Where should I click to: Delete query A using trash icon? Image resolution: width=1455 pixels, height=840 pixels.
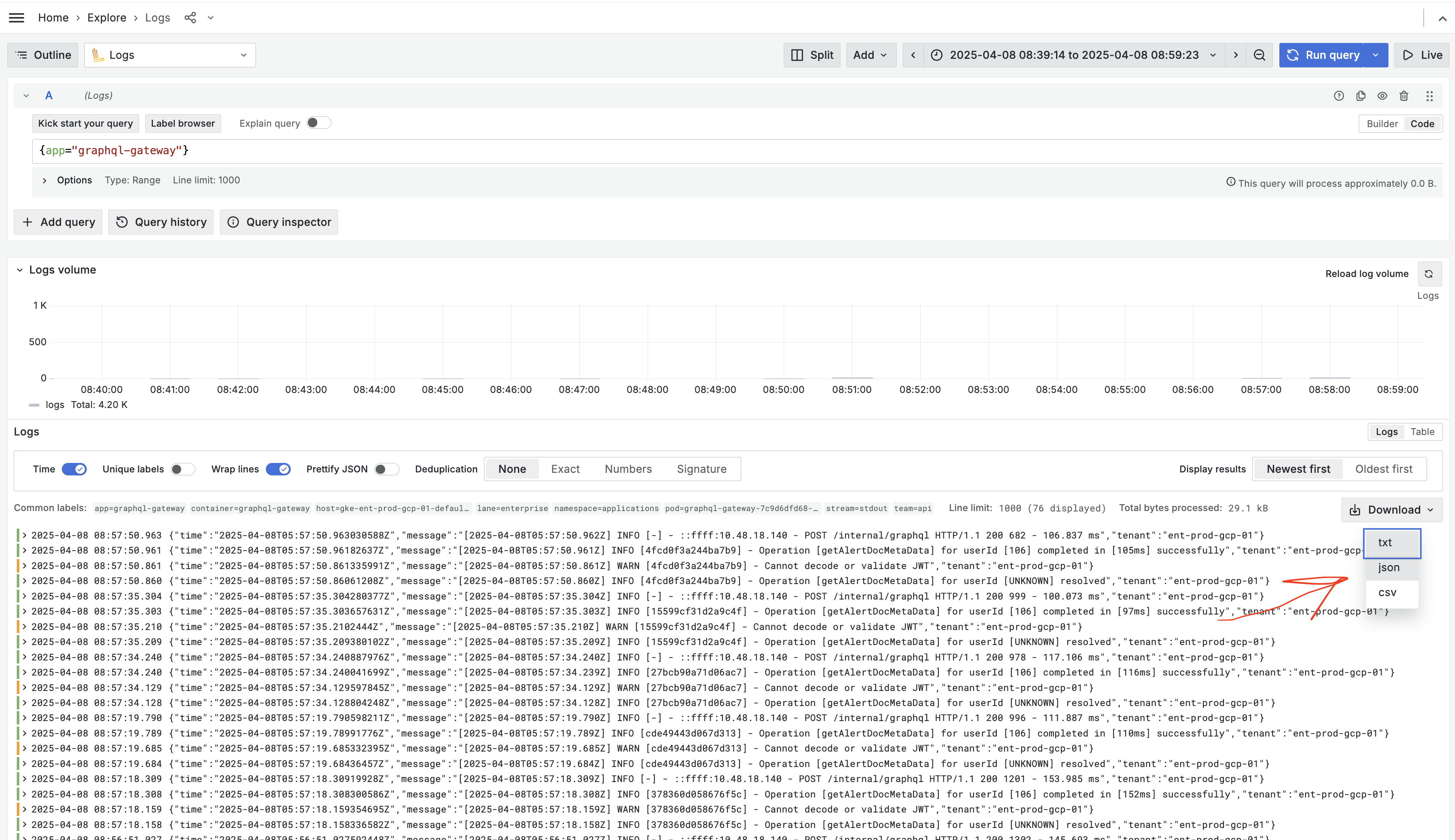[1403, 96]
